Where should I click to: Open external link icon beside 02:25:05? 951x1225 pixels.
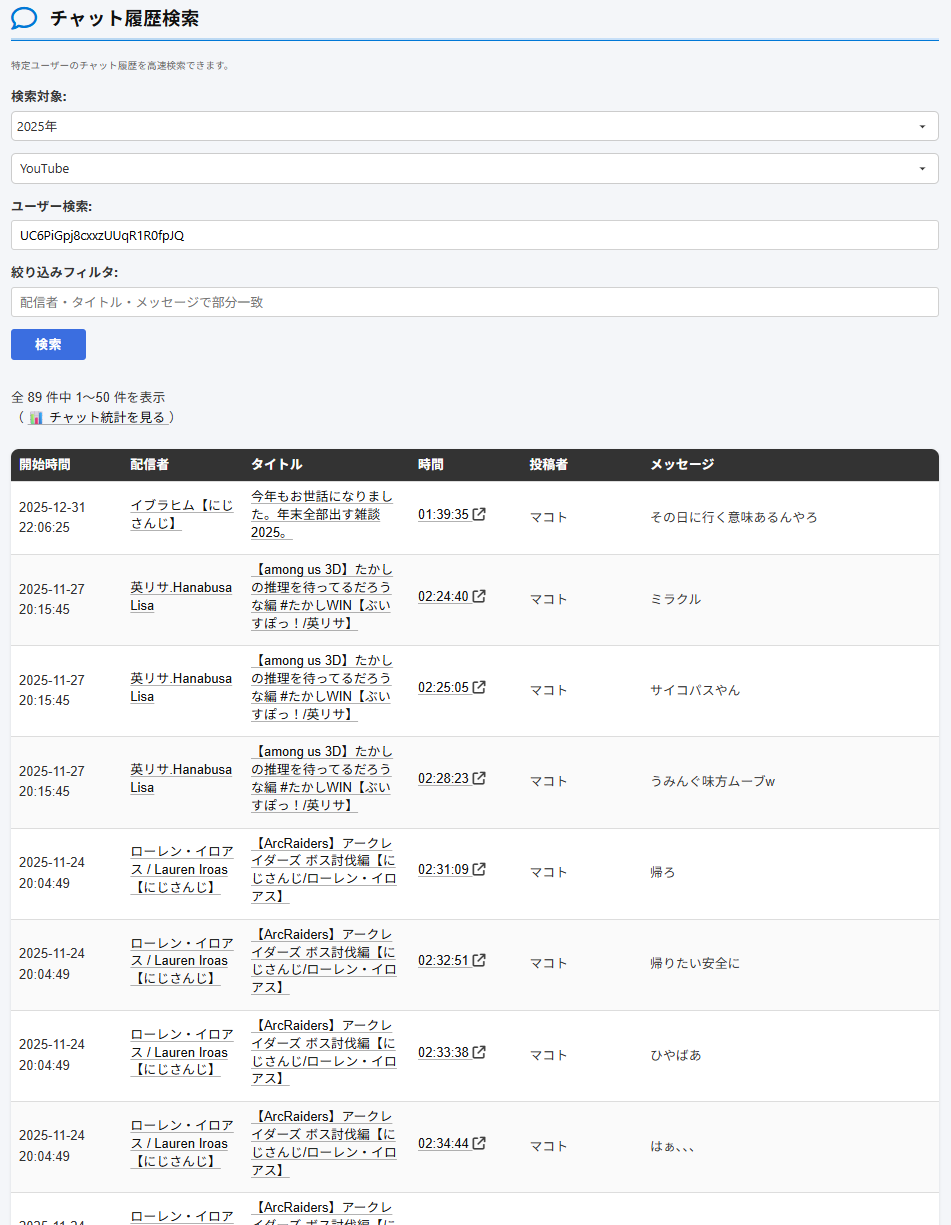(480, 687)
